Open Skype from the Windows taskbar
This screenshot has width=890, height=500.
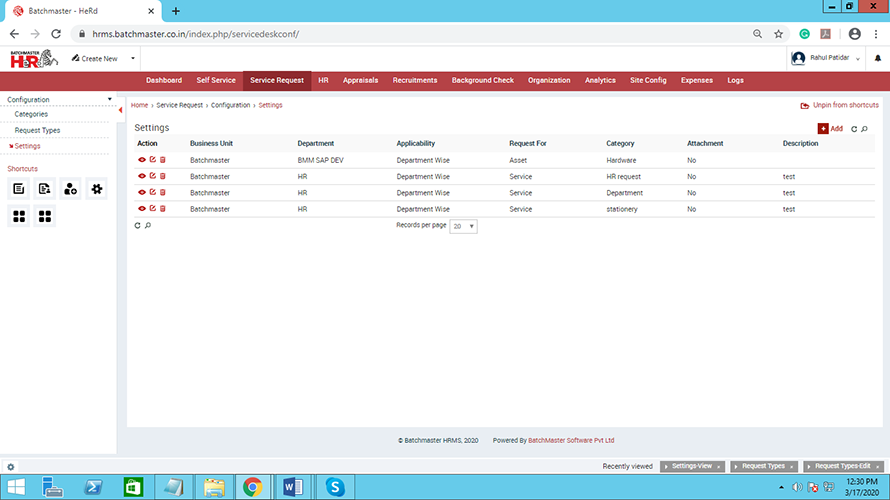[x=335, y=487]
